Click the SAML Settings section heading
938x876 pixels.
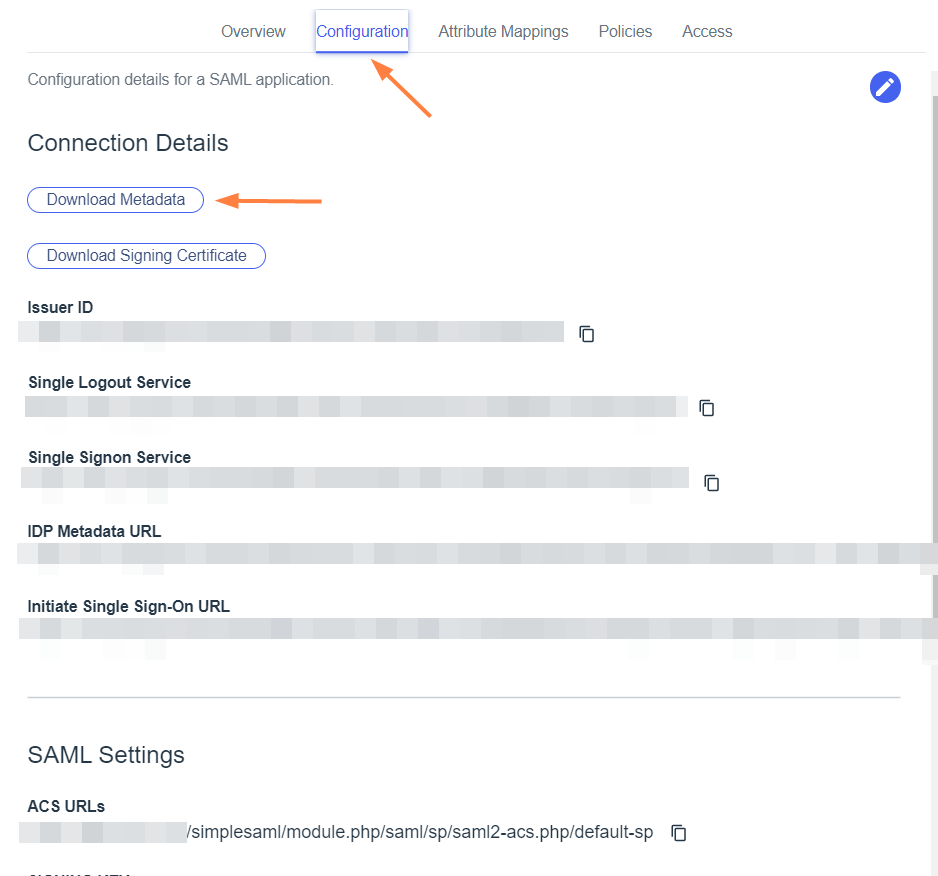pyautogui.click(x=106, y=755)
